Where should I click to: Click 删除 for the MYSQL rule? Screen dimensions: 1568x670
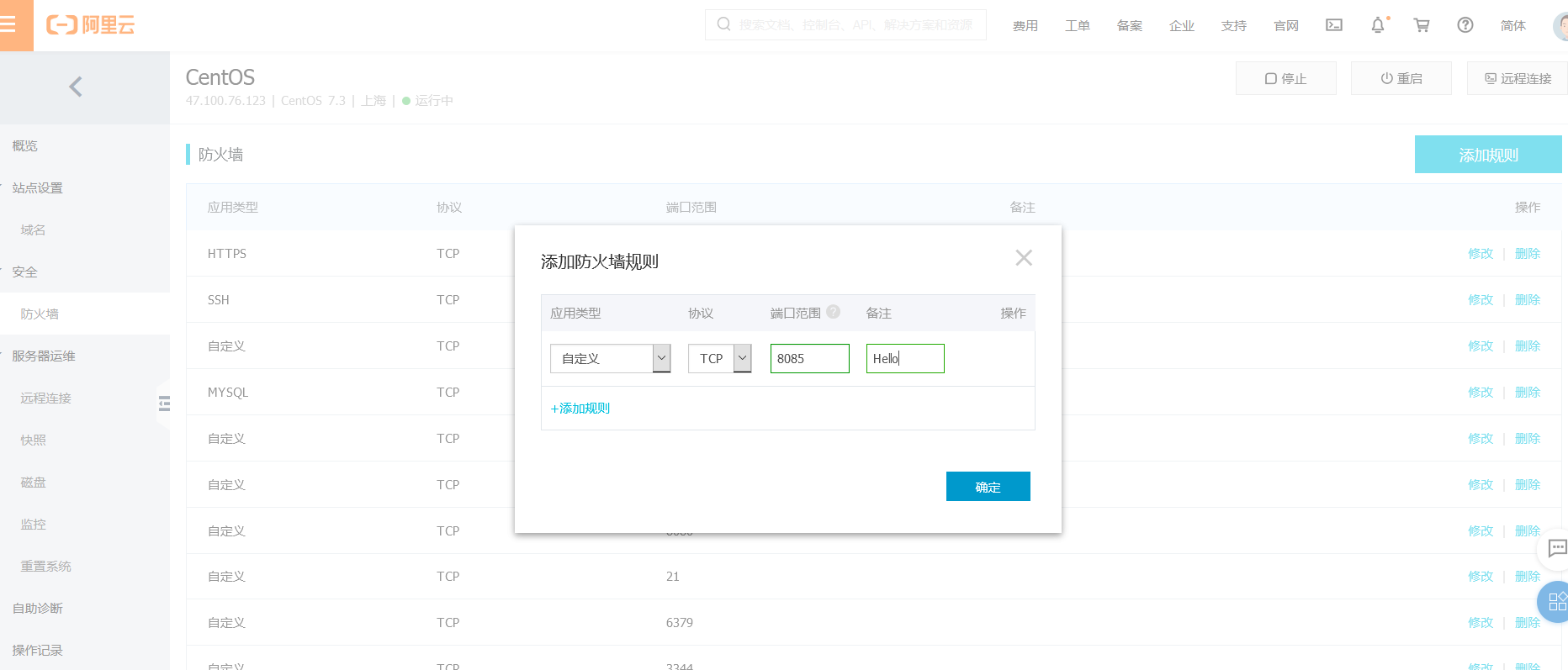point(1528,393)
